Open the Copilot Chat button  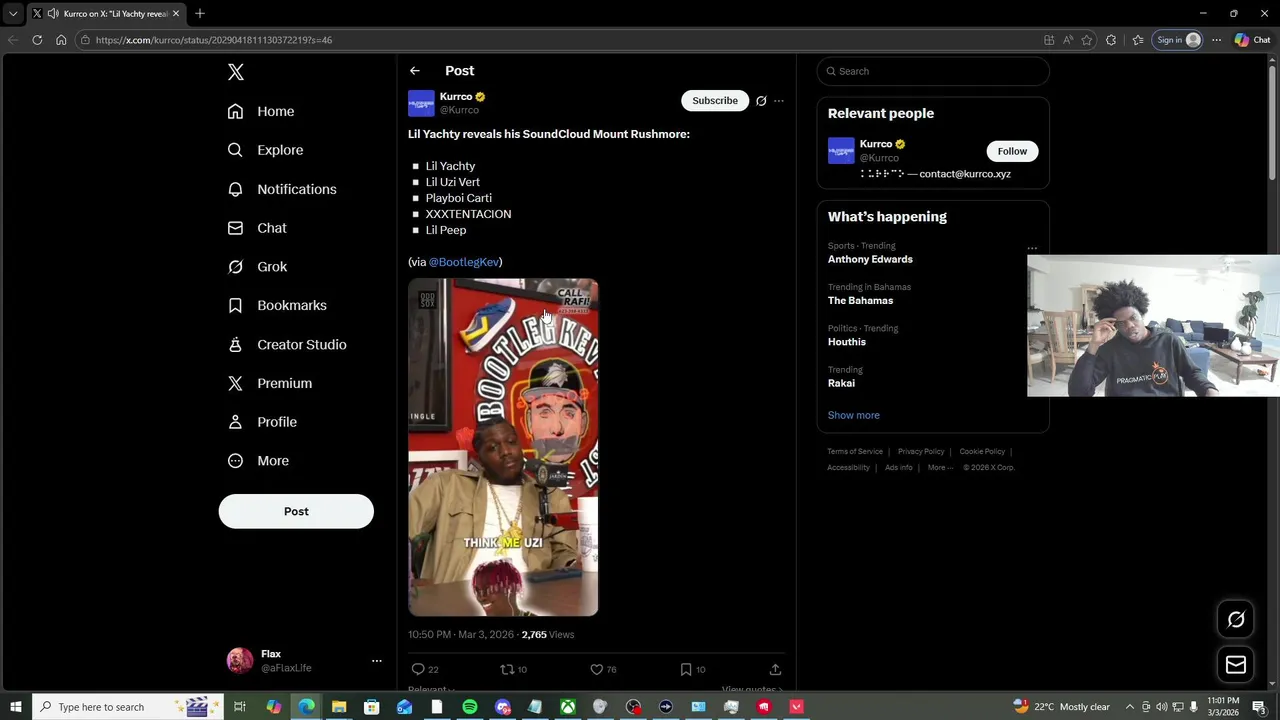(x=1253, y=40)
